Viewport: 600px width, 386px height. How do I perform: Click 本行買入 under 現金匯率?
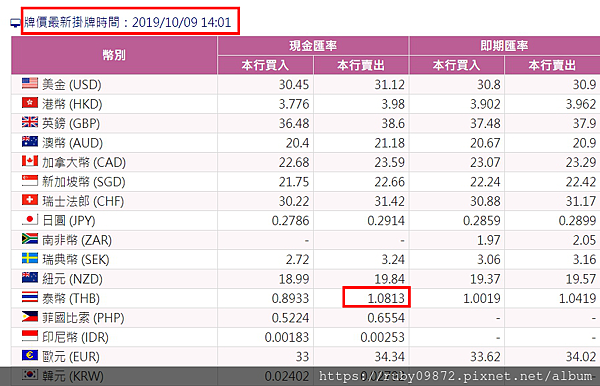[265, 65]
